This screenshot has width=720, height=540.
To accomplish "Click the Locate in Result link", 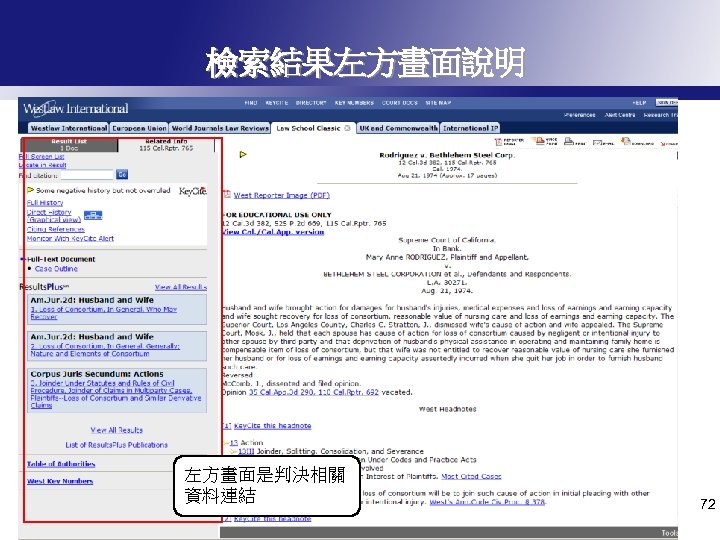I will 43,165.
